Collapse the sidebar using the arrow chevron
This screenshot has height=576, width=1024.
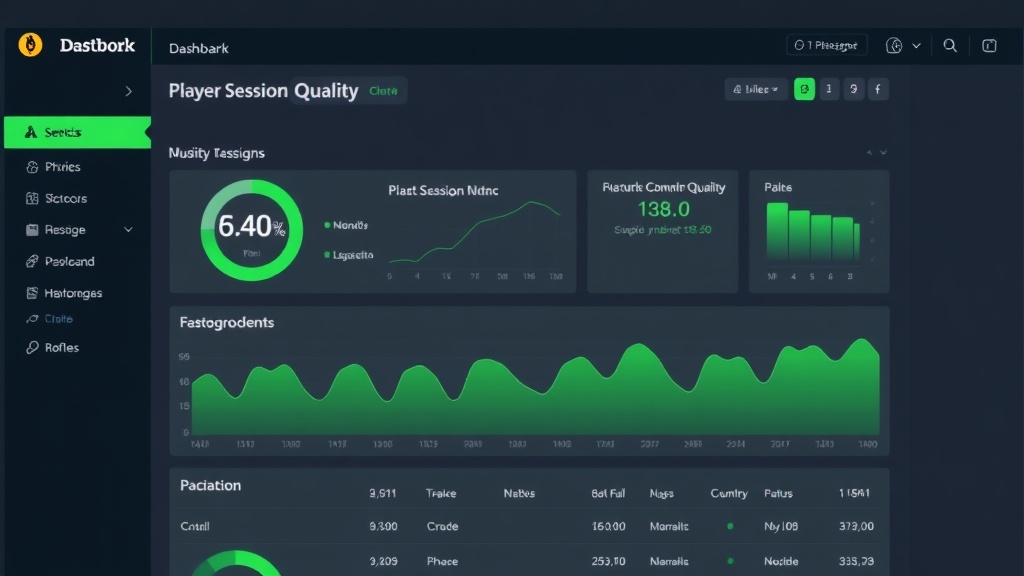129,91
